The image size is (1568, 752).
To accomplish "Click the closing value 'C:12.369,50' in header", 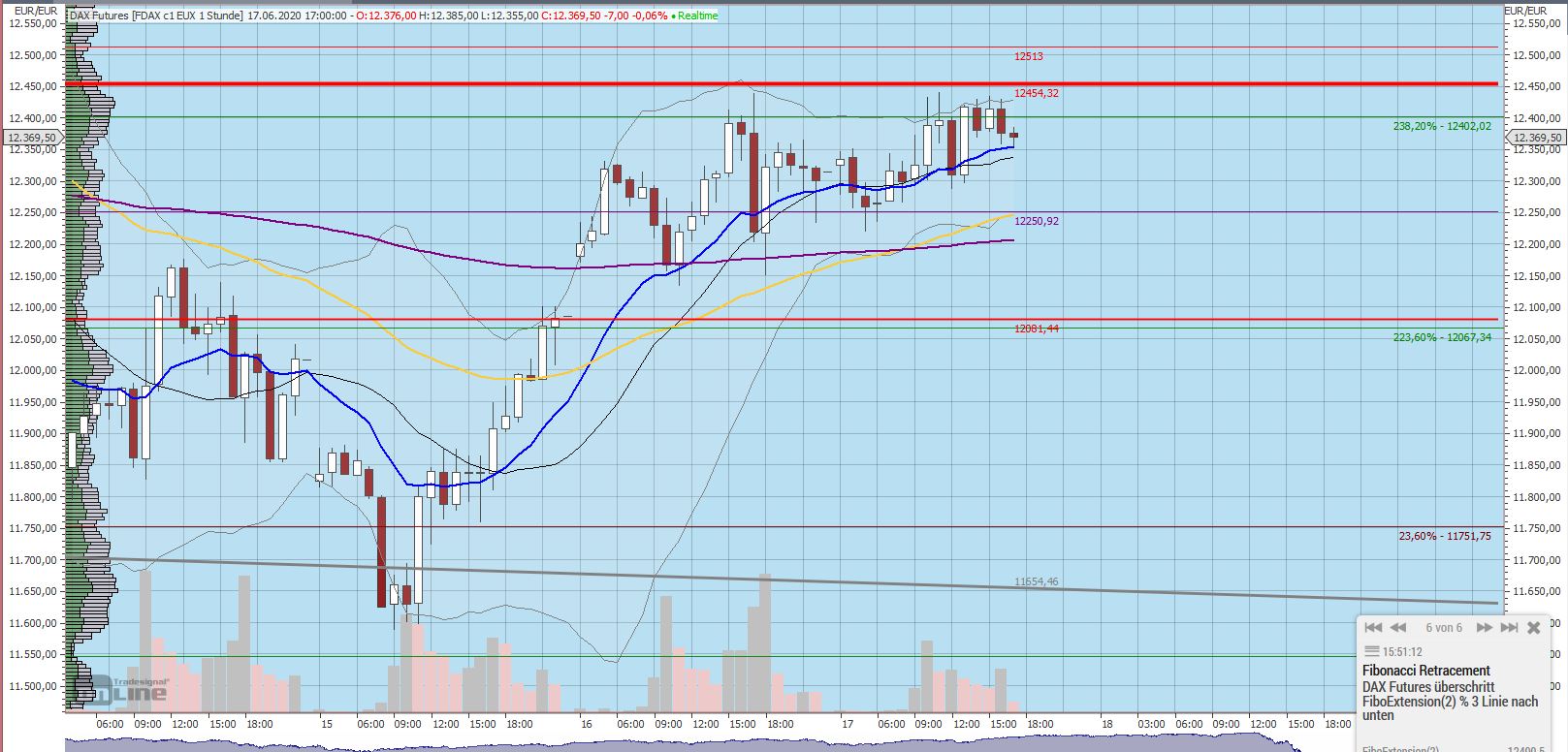I will click(x=571, y=16).
